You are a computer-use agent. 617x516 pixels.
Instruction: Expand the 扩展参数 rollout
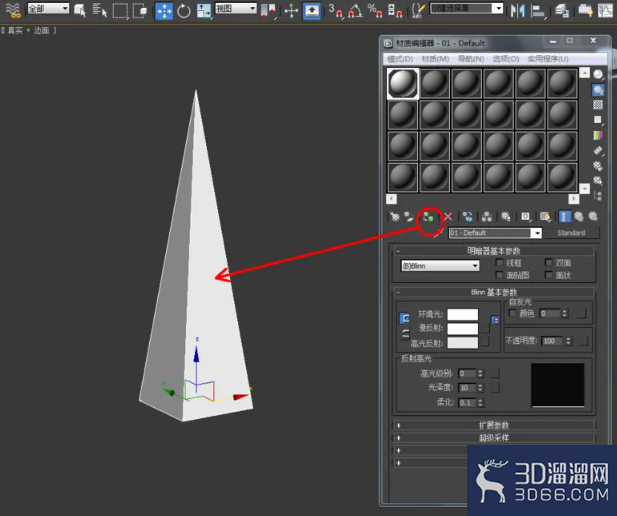493,425
